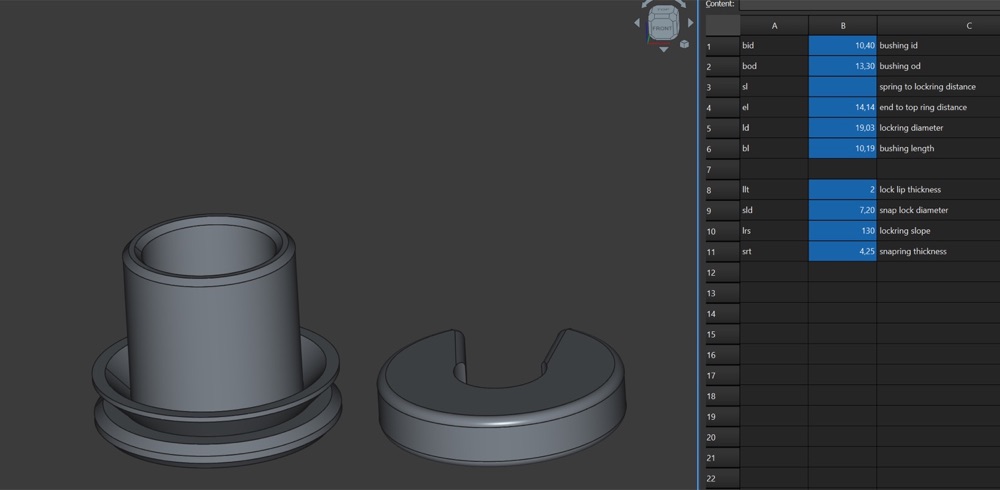Select column A header
This screenshot has height=490, width=1000.
pos(774,26)
